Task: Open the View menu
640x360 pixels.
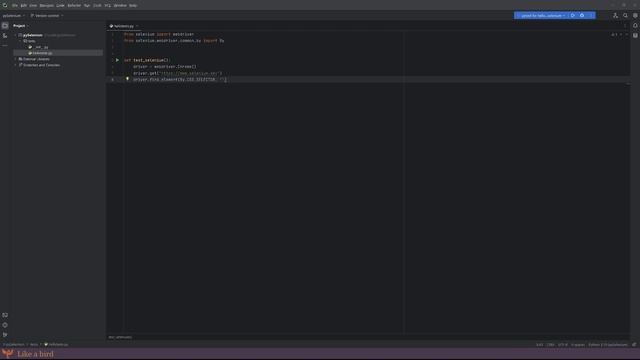Action: point(33,5)
